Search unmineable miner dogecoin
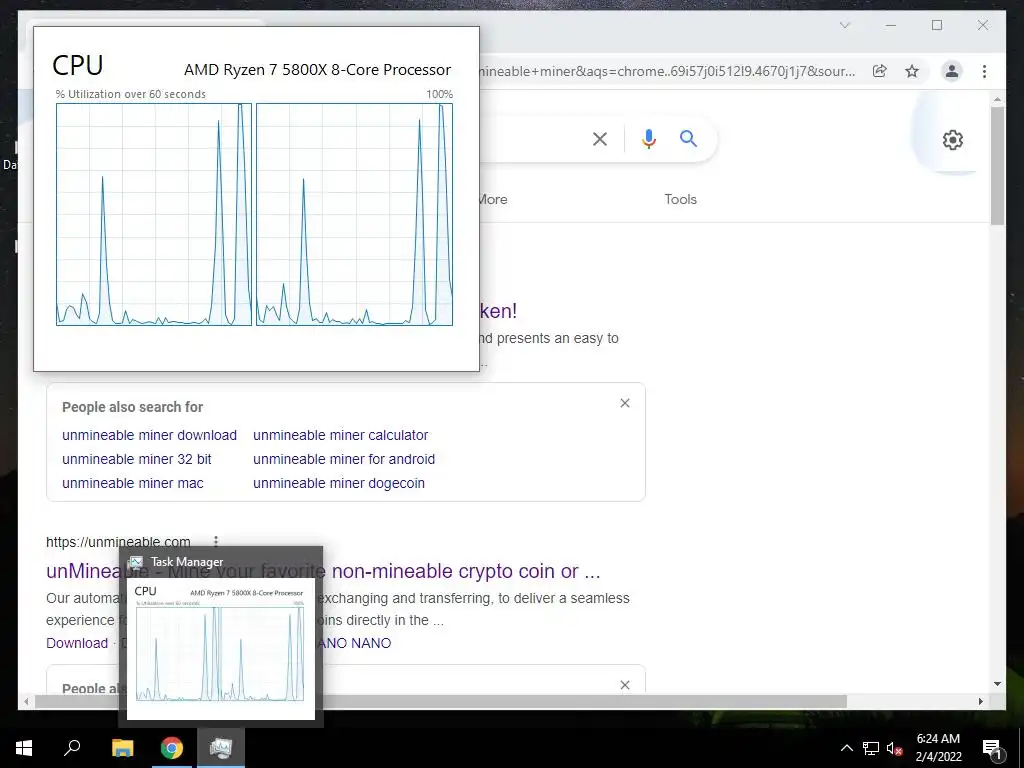Viewport: 1024px width, 768px height. coord(339,483)
